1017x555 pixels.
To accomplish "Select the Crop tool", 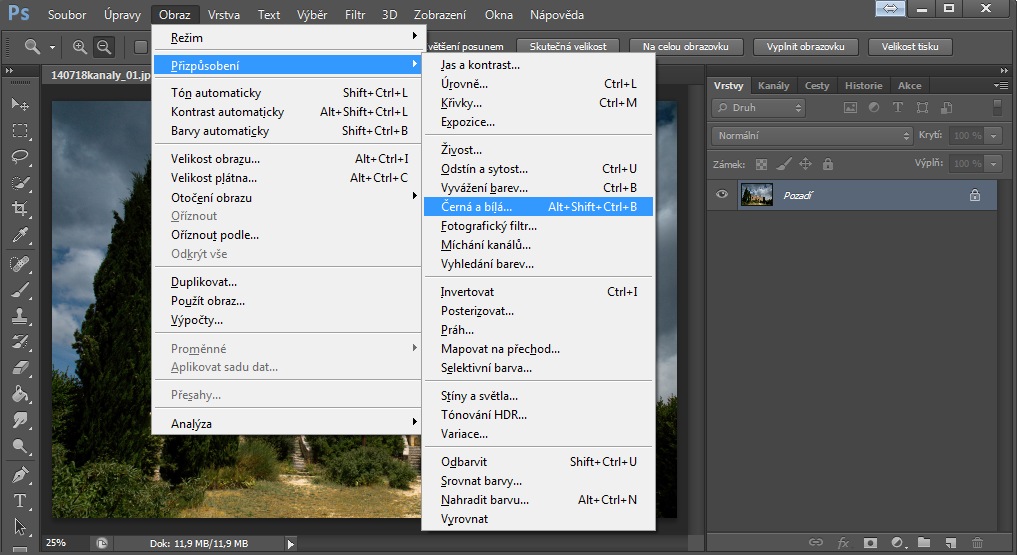I will tap(19, 209).
